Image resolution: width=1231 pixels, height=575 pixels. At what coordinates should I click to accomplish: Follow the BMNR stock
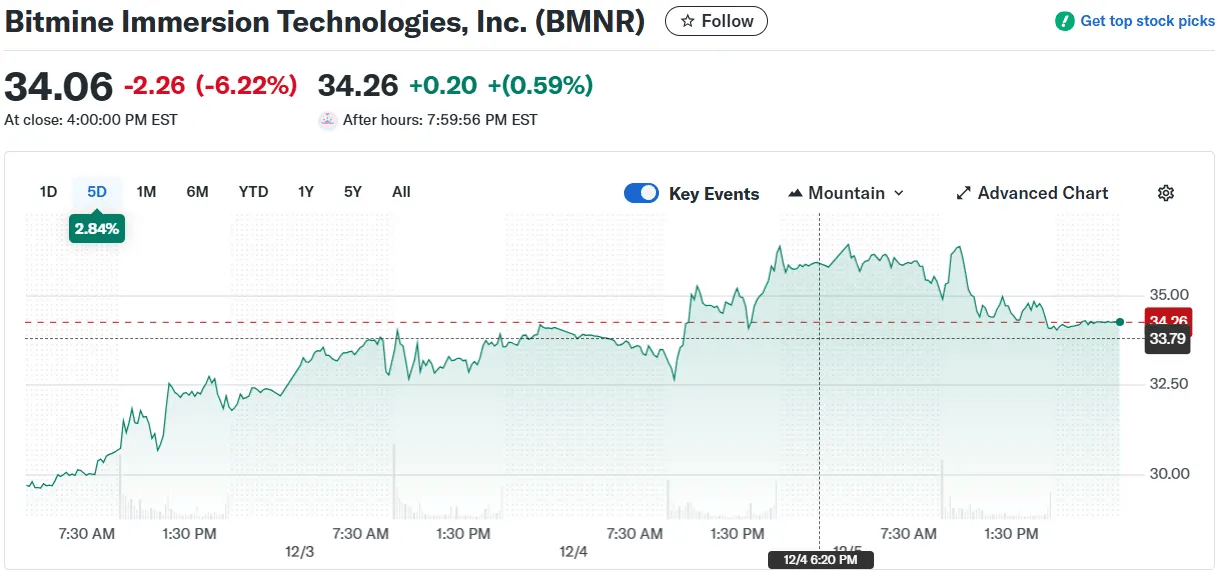pyautogui.click(x=716, y=21)
